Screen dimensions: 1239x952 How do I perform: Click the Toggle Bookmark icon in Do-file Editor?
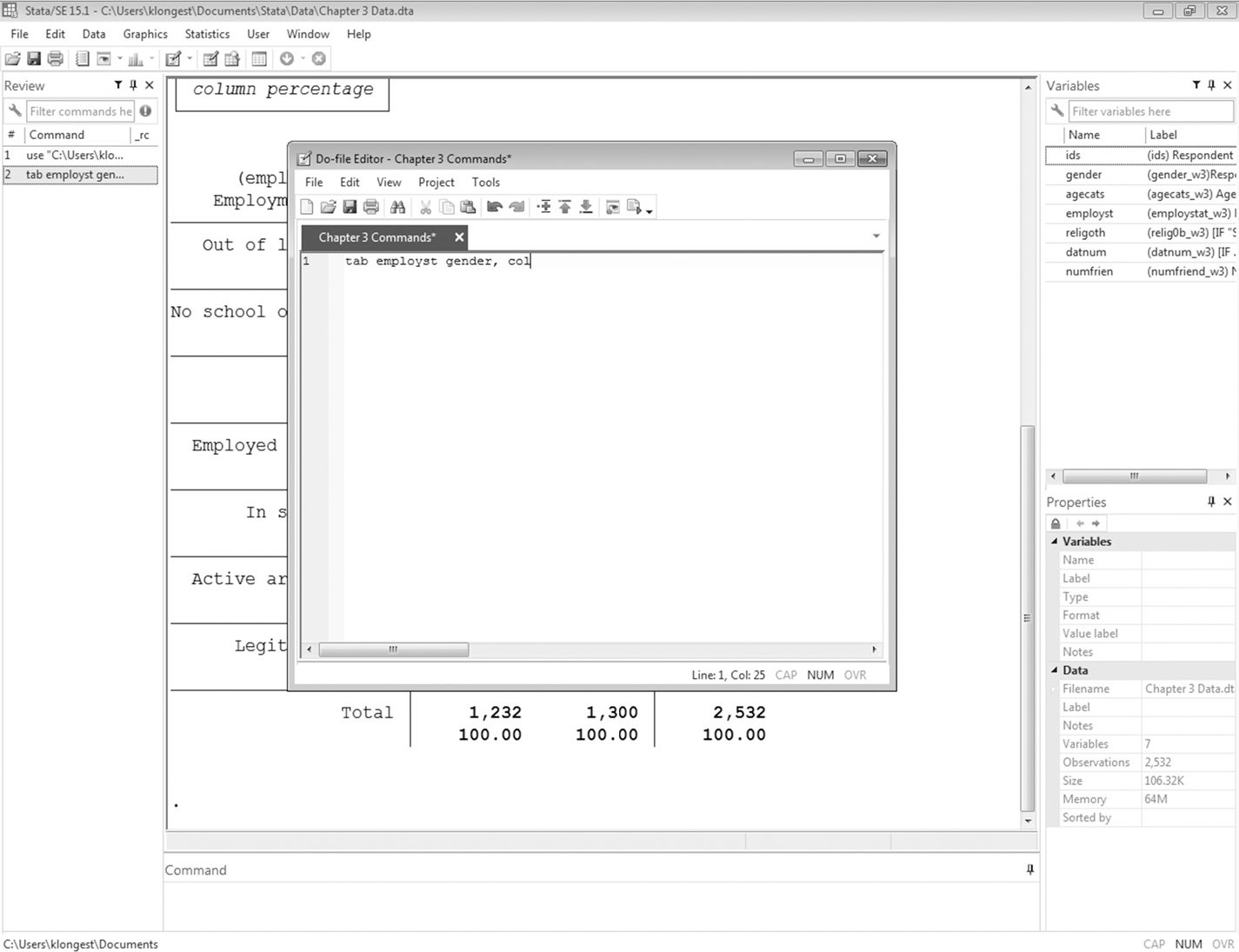click(x=543, y=207)
